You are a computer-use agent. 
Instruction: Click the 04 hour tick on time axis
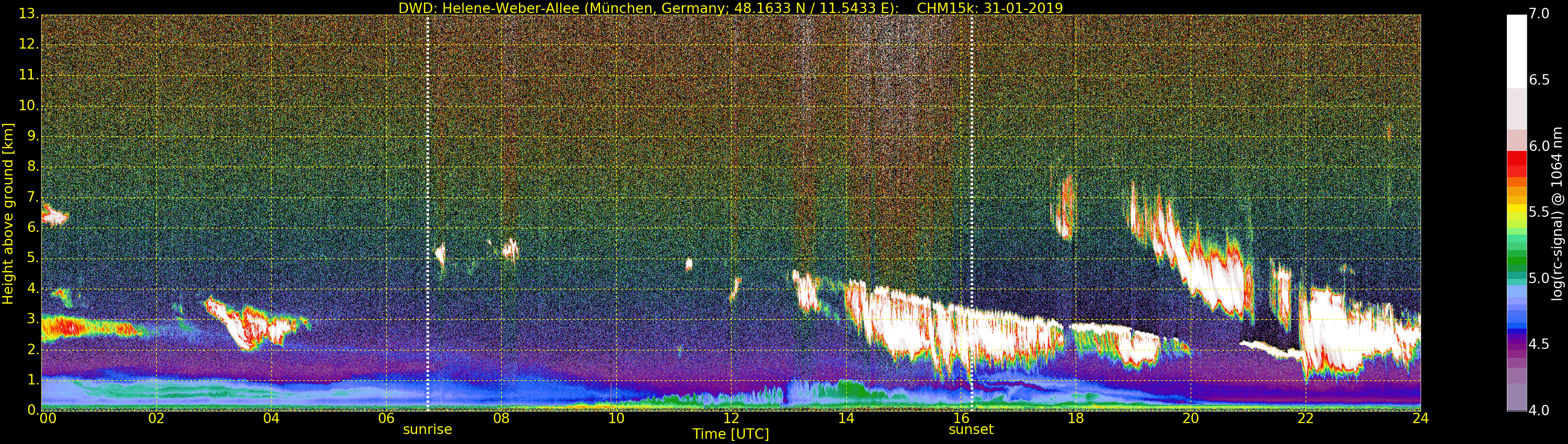tap(271, 418)
